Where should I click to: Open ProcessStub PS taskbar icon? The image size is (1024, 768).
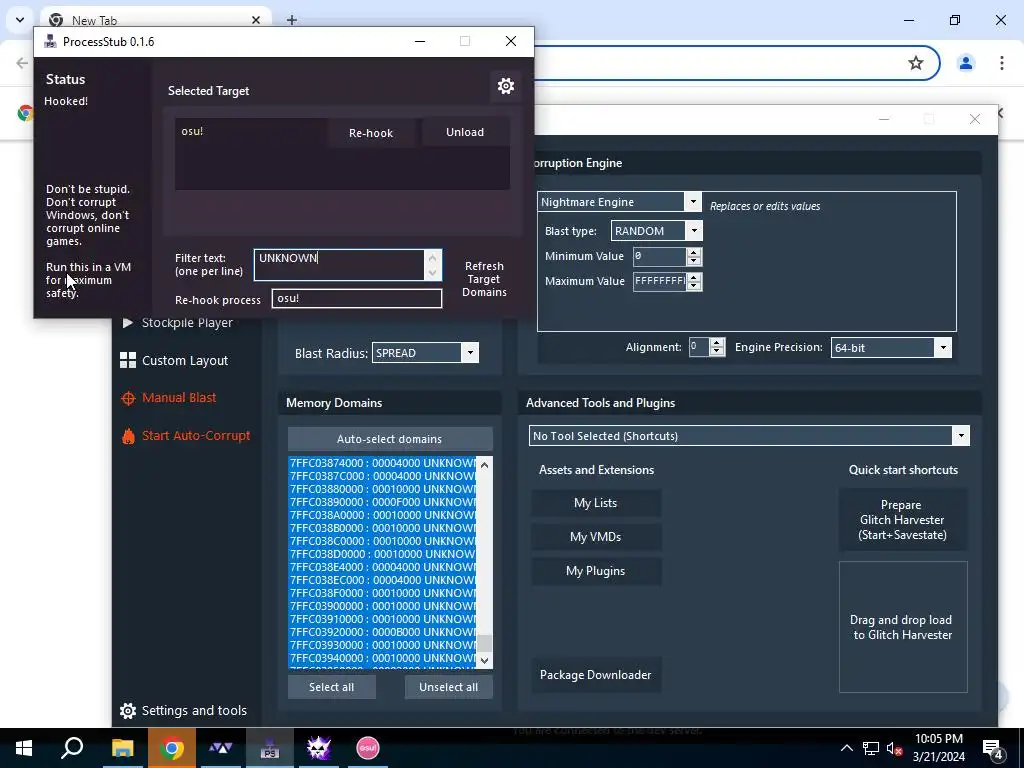point(270,748)
